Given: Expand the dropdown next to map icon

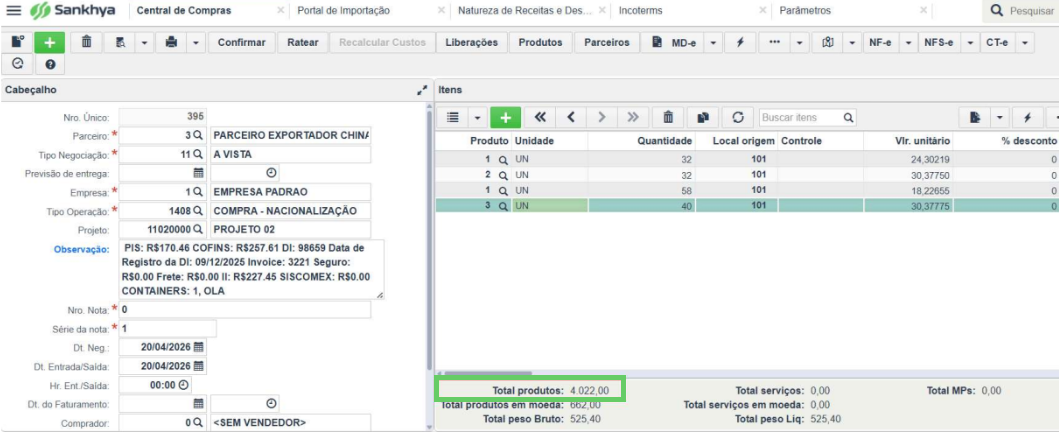Looking at the screenshot, I should (x=852, y=43).
